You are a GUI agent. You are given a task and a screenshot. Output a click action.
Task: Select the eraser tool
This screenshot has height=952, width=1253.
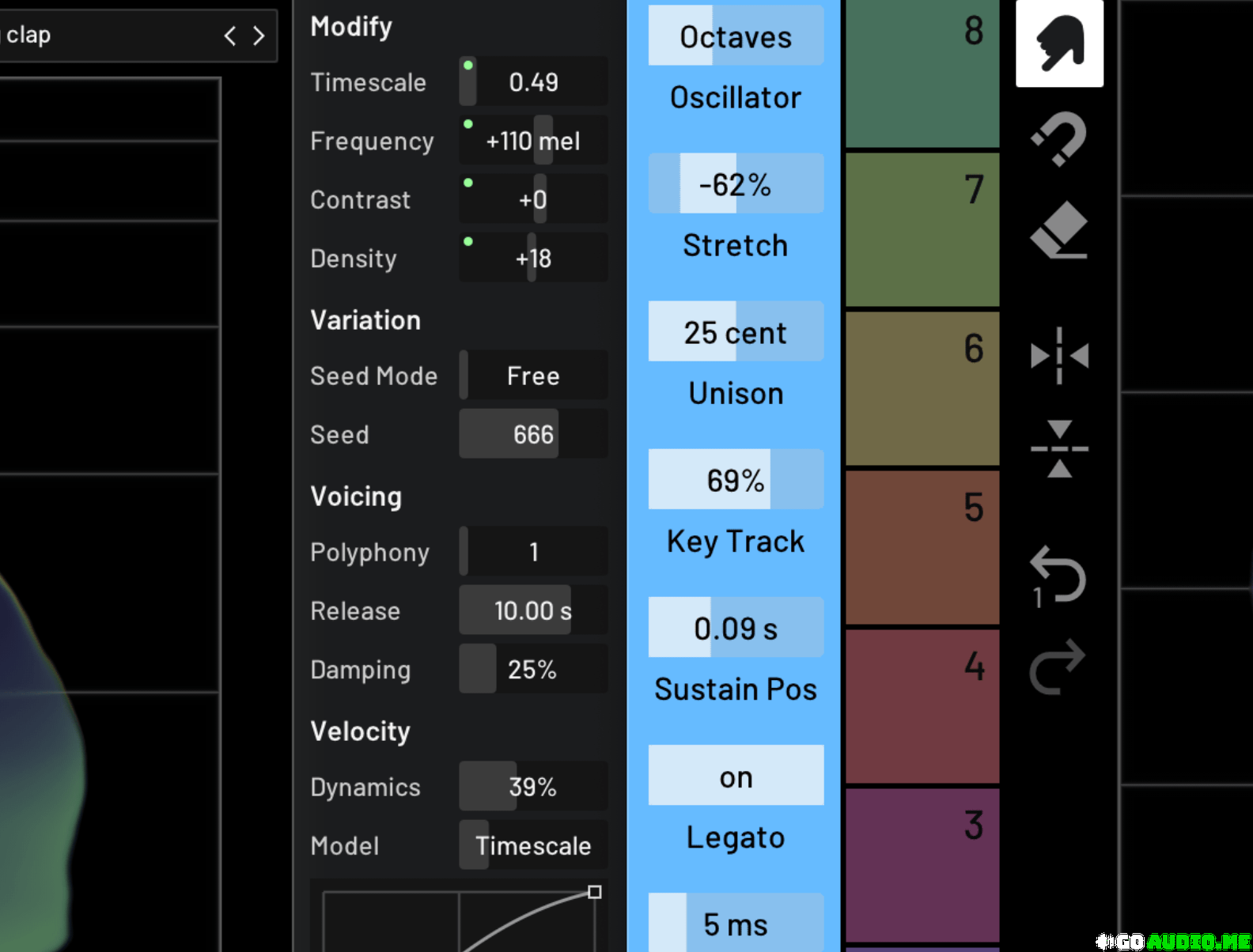click(x=1059, y=230)
